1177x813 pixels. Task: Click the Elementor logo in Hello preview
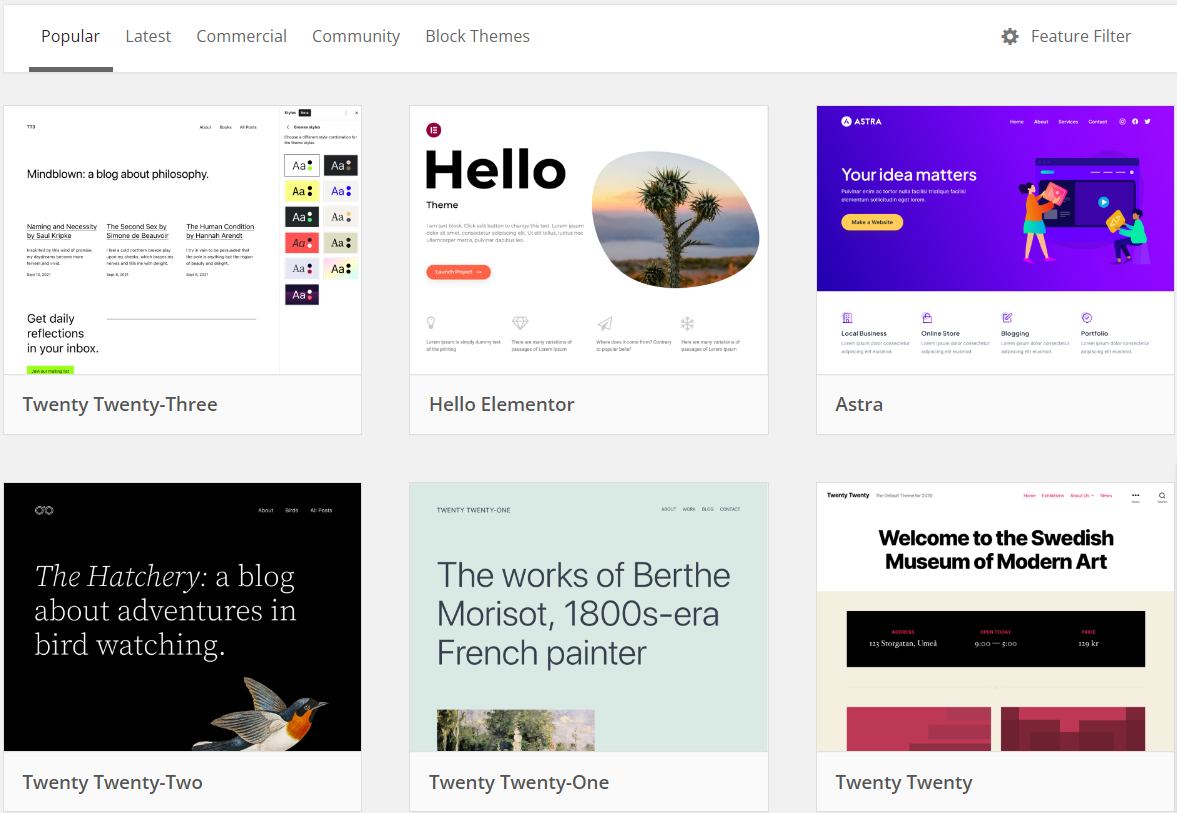point(434,131)
